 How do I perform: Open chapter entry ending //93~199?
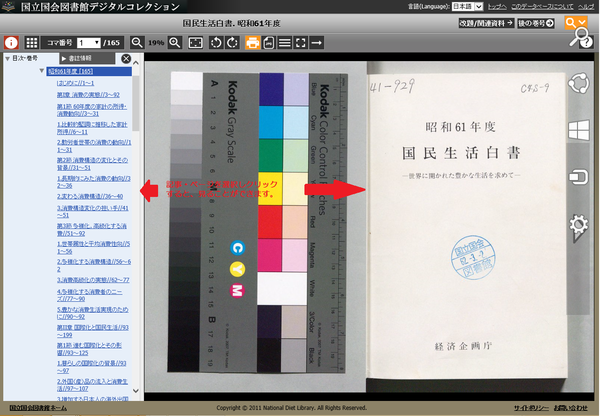(93, 331)
